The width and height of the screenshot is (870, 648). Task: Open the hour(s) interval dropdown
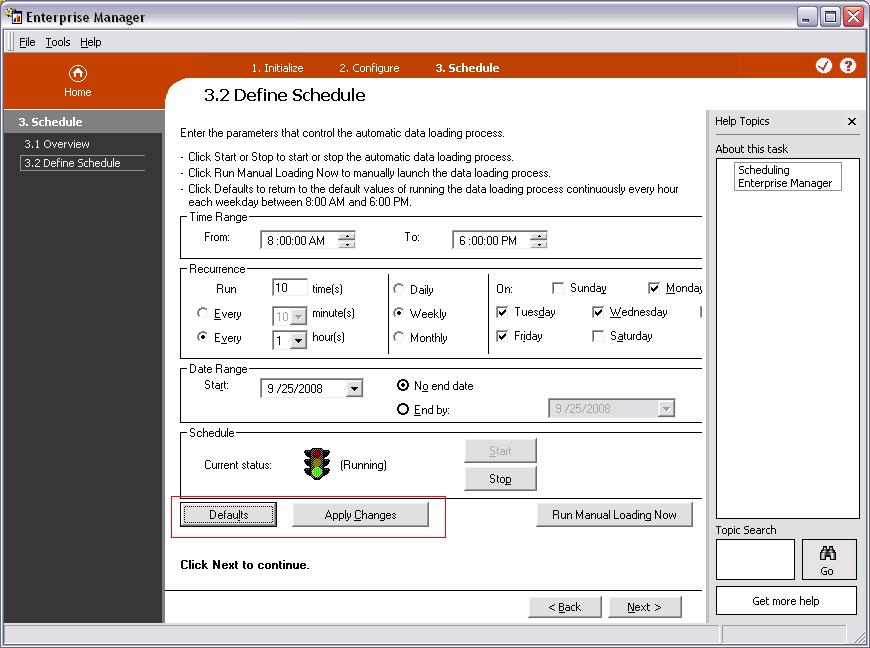click(x=300, y=339)
